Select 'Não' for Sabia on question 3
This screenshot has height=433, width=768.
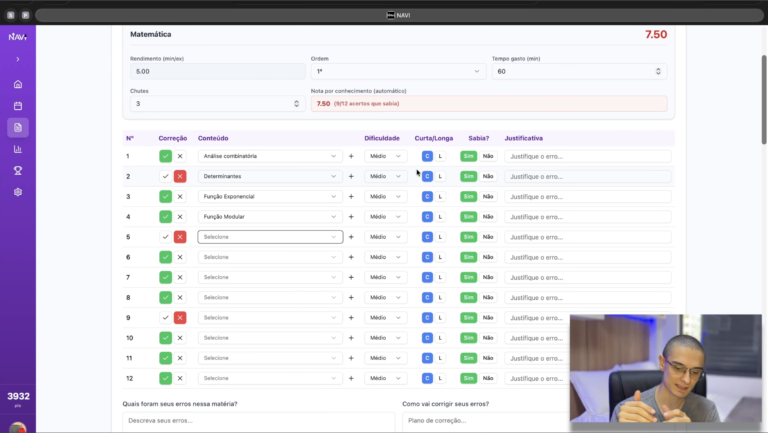[x=488, y=197]
